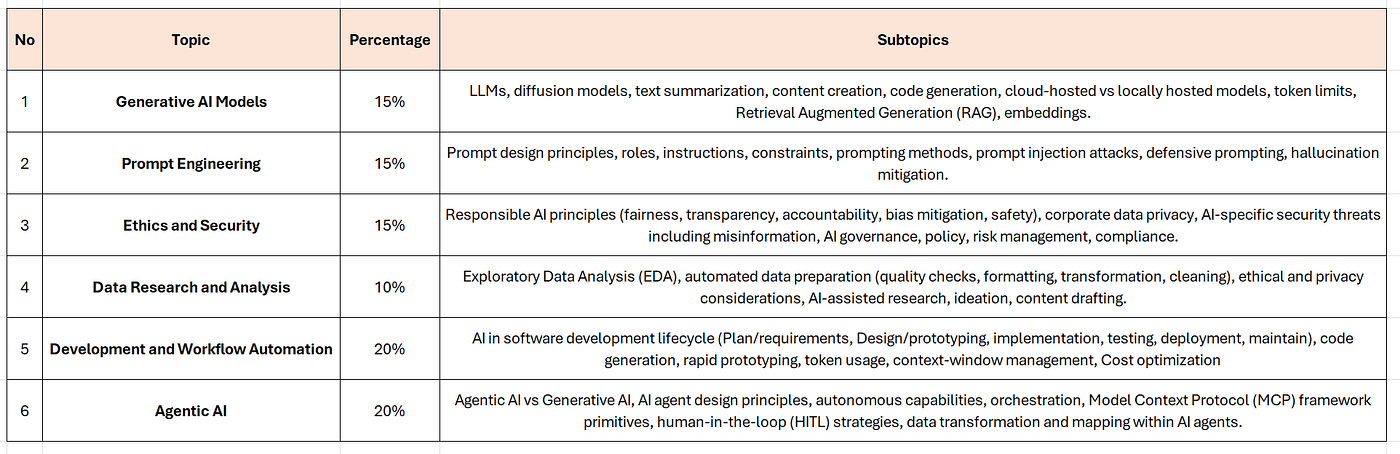Click the 'Prompt Engineering' topic cell
The image size is (1400, 454).
click(191, 163)
